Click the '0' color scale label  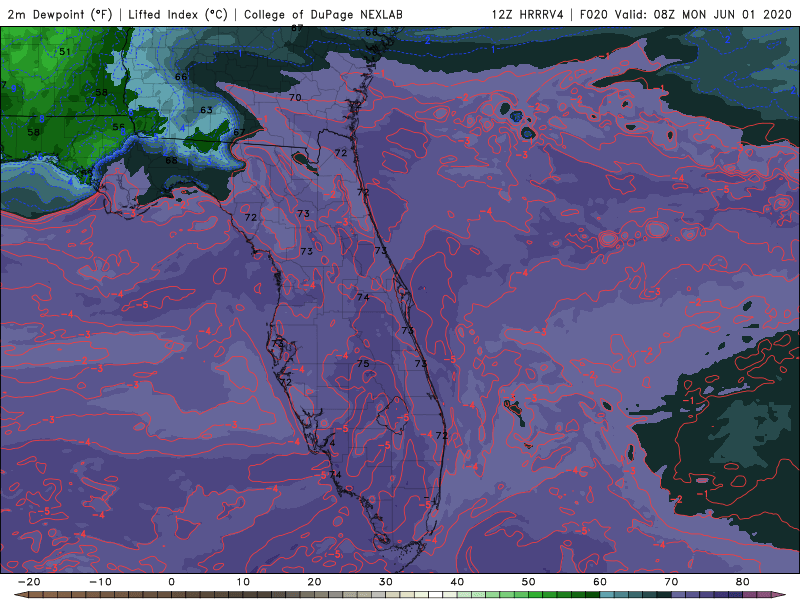coord(171,582)
